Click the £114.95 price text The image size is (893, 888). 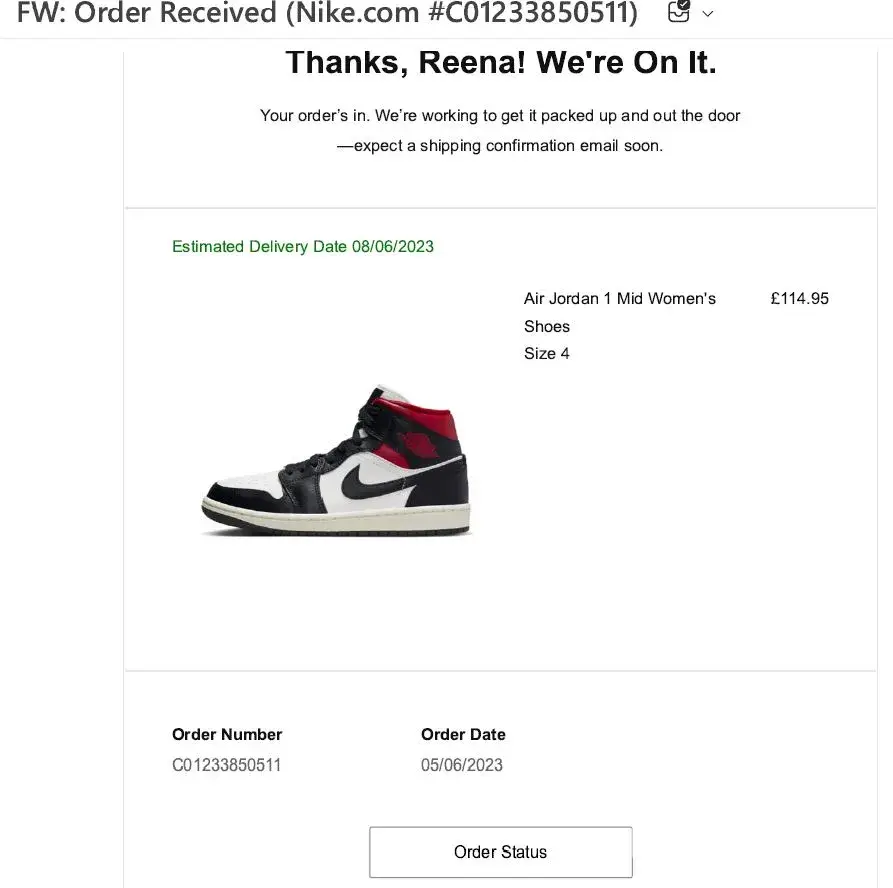[800, 298]
